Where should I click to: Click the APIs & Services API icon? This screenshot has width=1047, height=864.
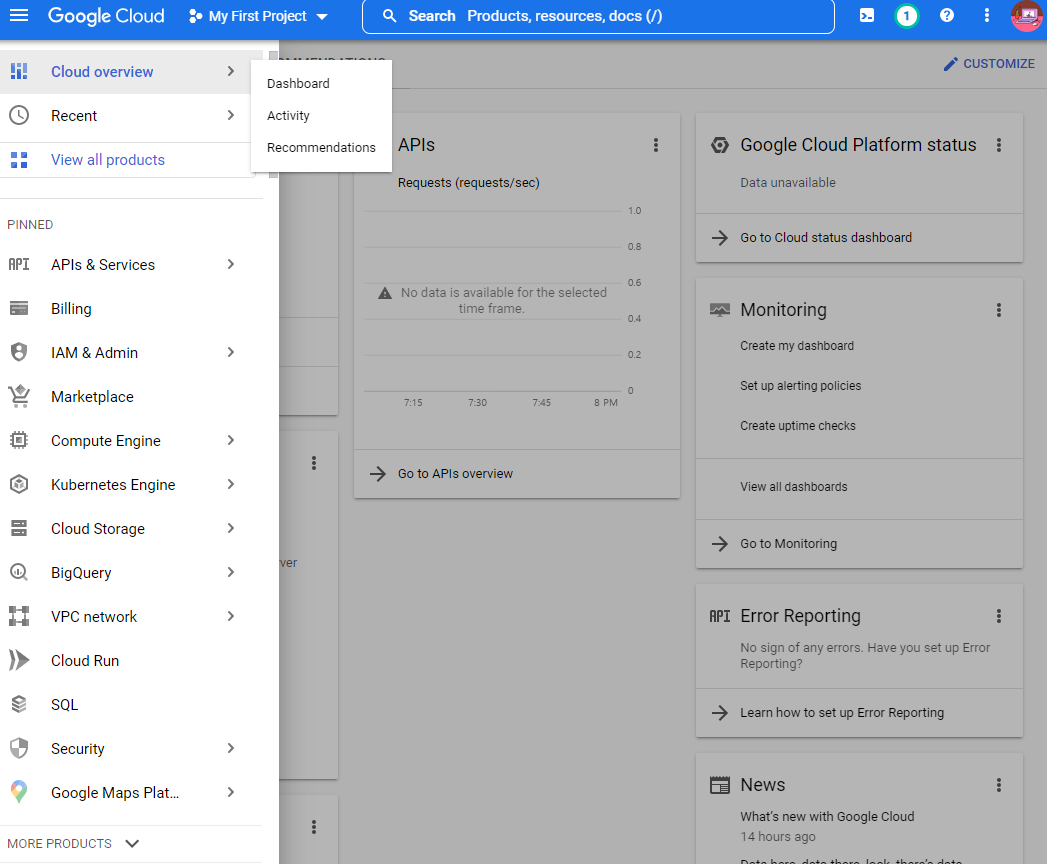pos(19,264)
